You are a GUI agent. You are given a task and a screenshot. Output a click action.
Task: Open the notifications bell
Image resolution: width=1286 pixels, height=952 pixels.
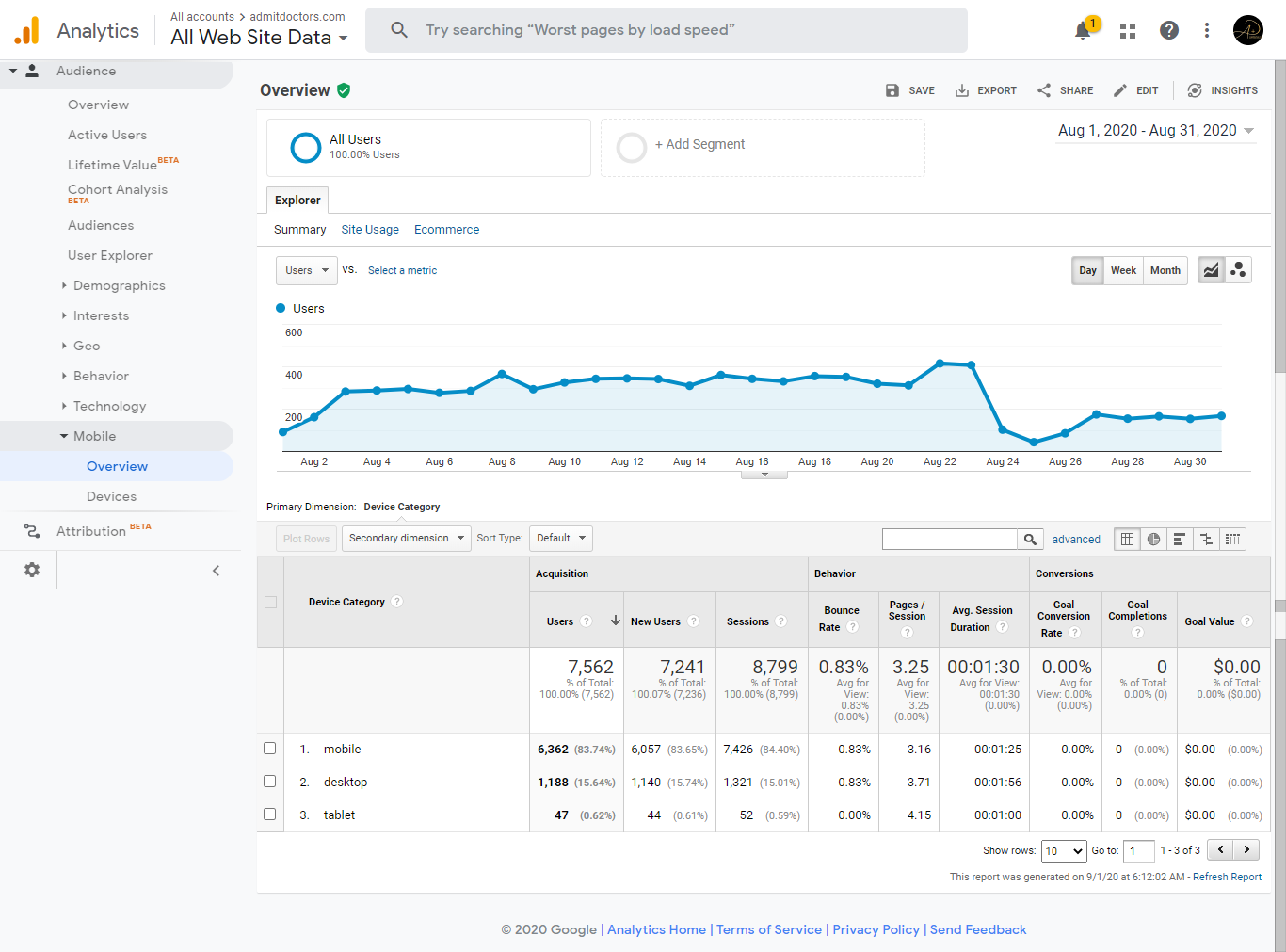click(x=1084, y=30)
